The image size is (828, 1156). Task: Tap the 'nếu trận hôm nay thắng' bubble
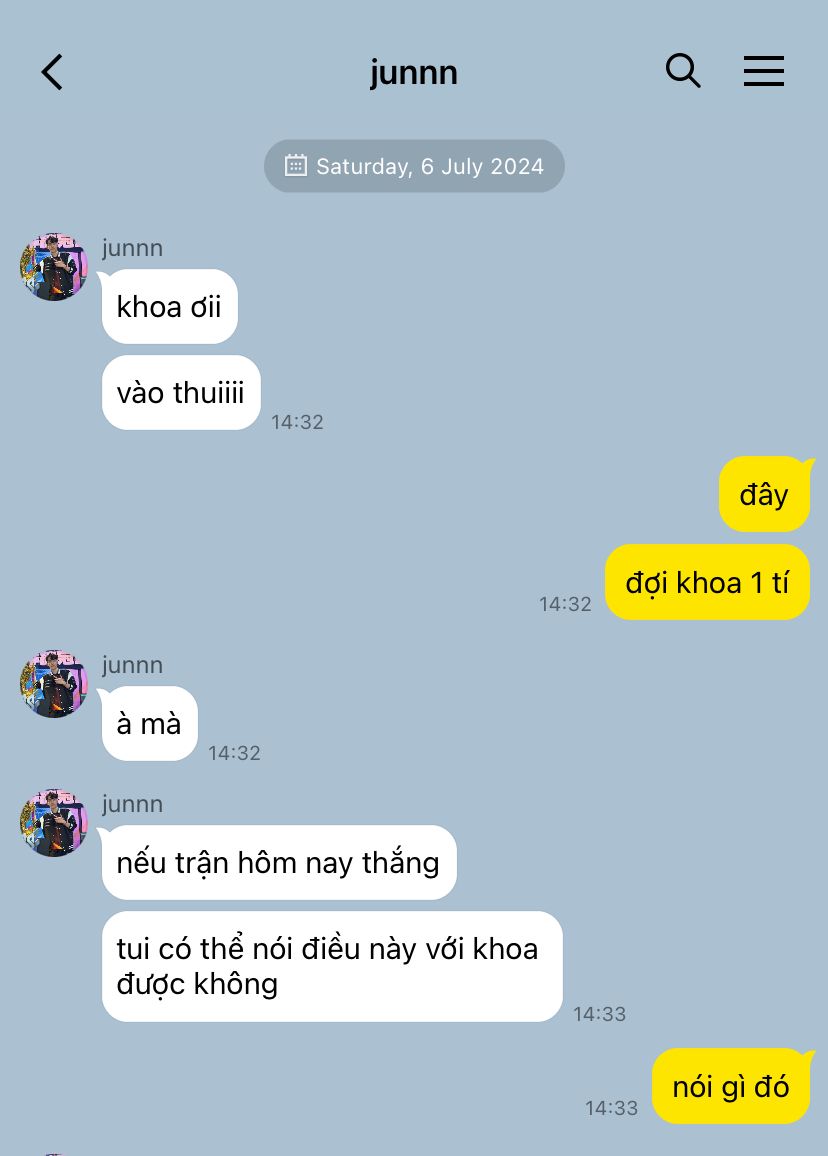(x=279, y=863)
